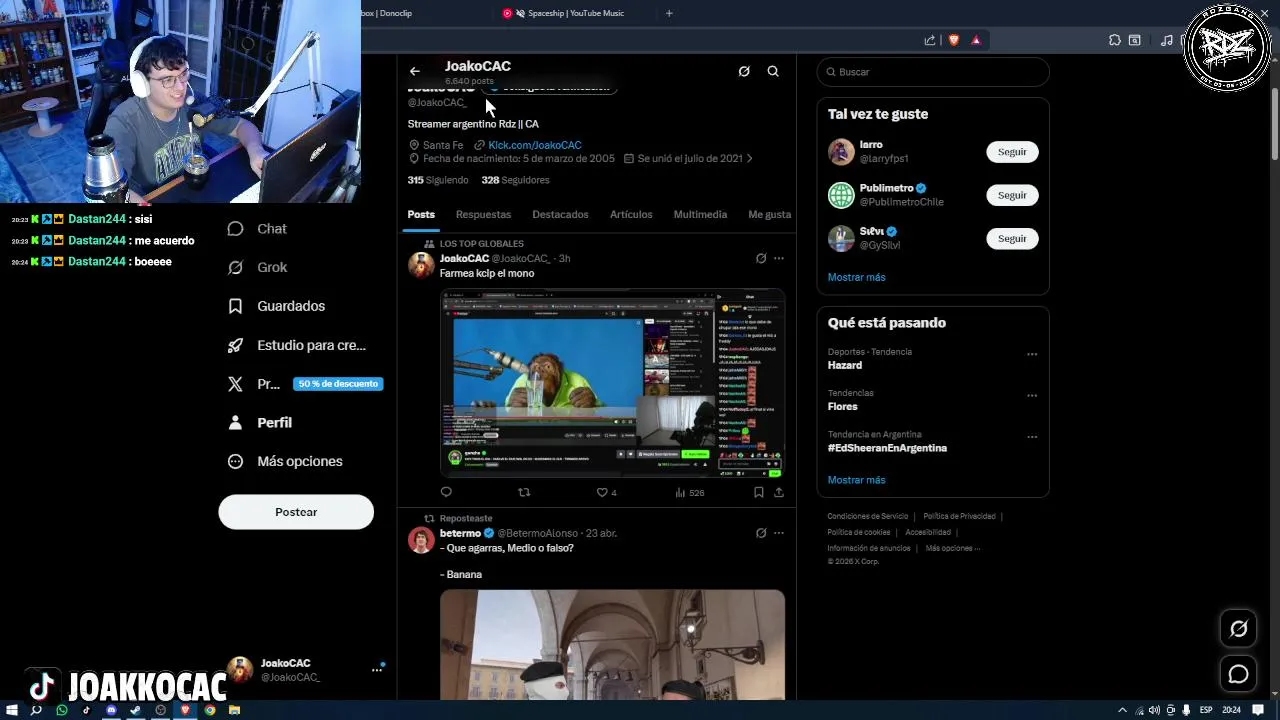Viewport: 1280px width, 720px height.
Task: Switch to the Destacados tab
Action: click(560, 214)
